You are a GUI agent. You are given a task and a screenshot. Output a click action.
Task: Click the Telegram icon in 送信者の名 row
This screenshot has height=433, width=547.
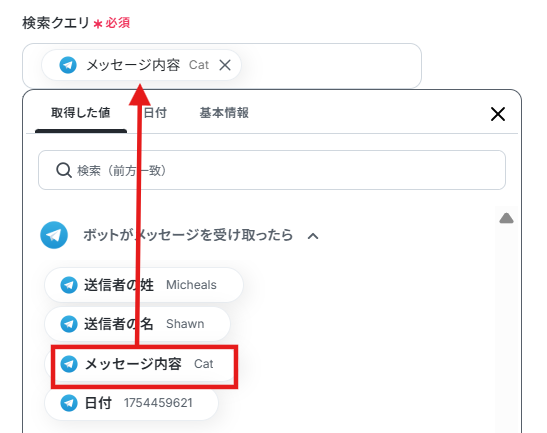pos(69,324)
